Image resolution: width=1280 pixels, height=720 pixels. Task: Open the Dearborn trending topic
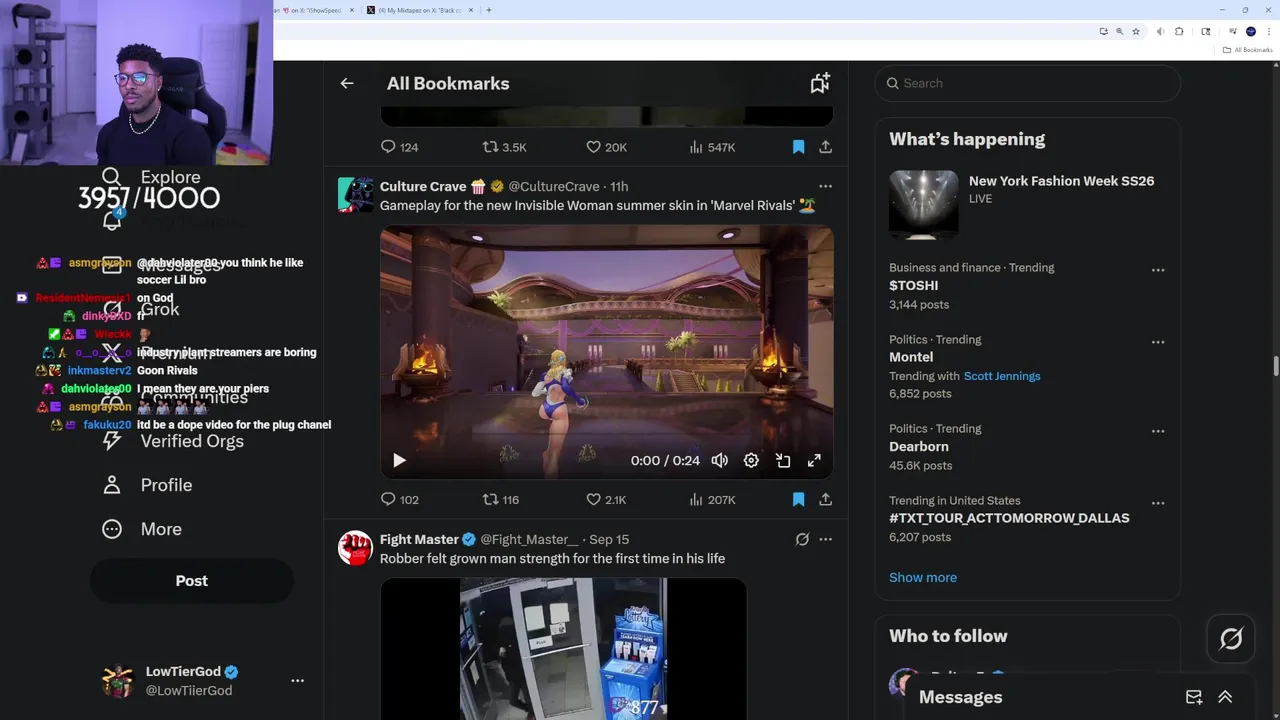click(918, 447)
